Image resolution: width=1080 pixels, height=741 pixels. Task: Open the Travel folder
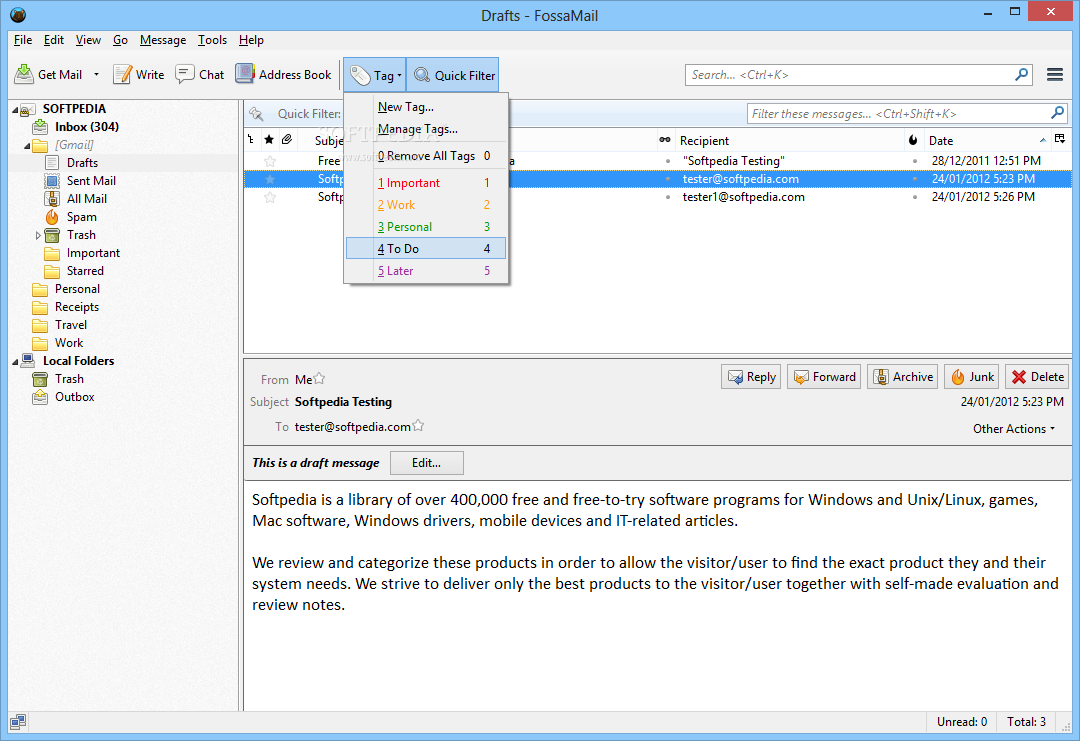[x=71, y=324]
